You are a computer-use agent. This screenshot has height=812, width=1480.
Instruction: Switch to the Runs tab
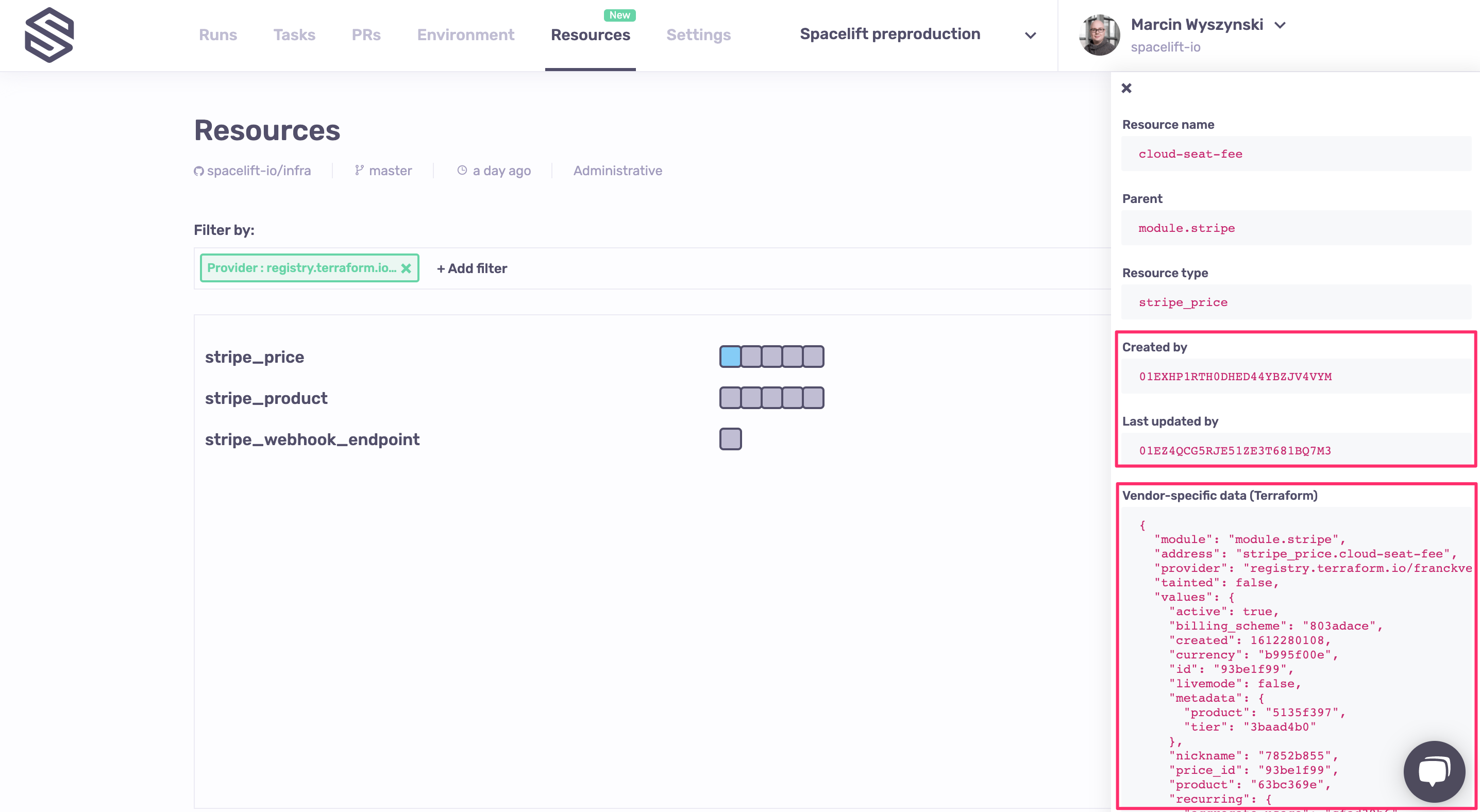pos(218,35)
